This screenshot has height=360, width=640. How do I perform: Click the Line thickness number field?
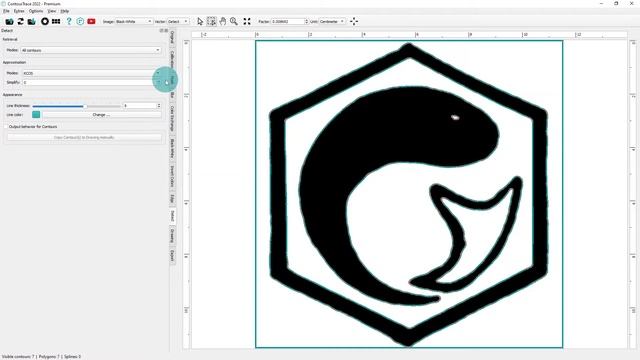(140, 106)
